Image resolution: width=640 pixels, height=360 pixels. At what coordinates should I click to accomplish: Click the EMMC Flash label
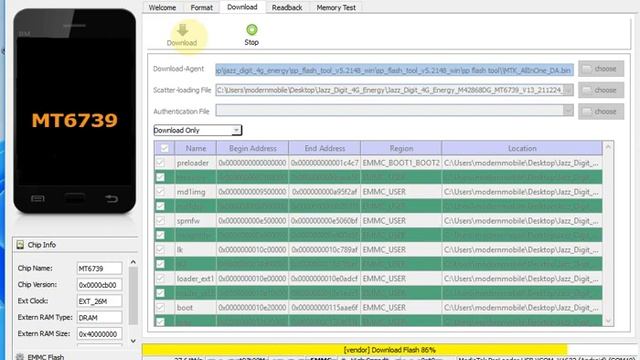tap(46, 357)
